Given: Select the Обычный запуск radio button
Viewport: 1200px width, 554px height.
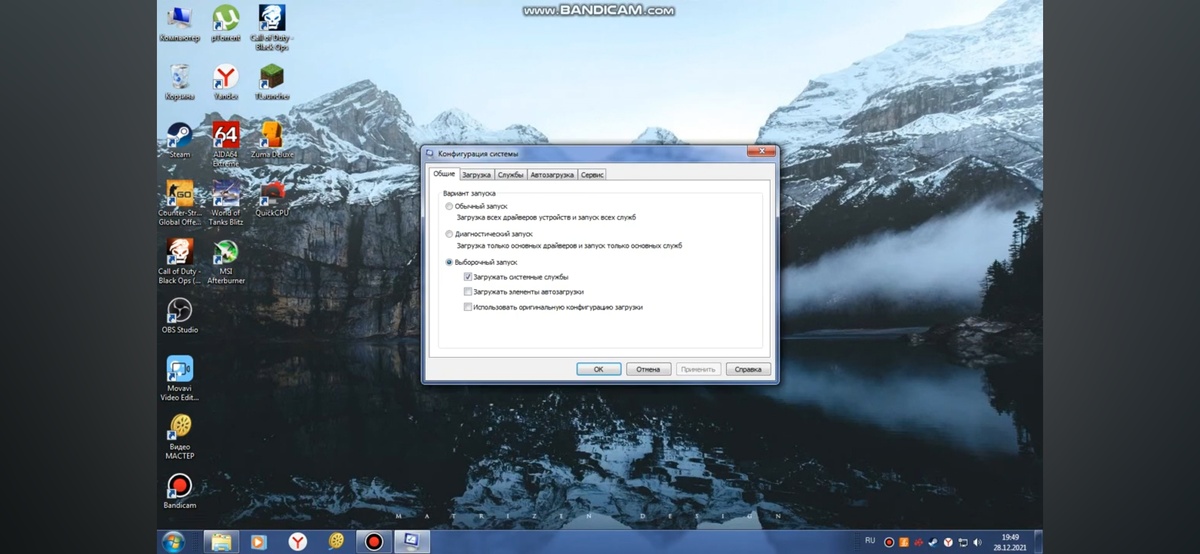Looking at the screenshot, I should 449,205.
